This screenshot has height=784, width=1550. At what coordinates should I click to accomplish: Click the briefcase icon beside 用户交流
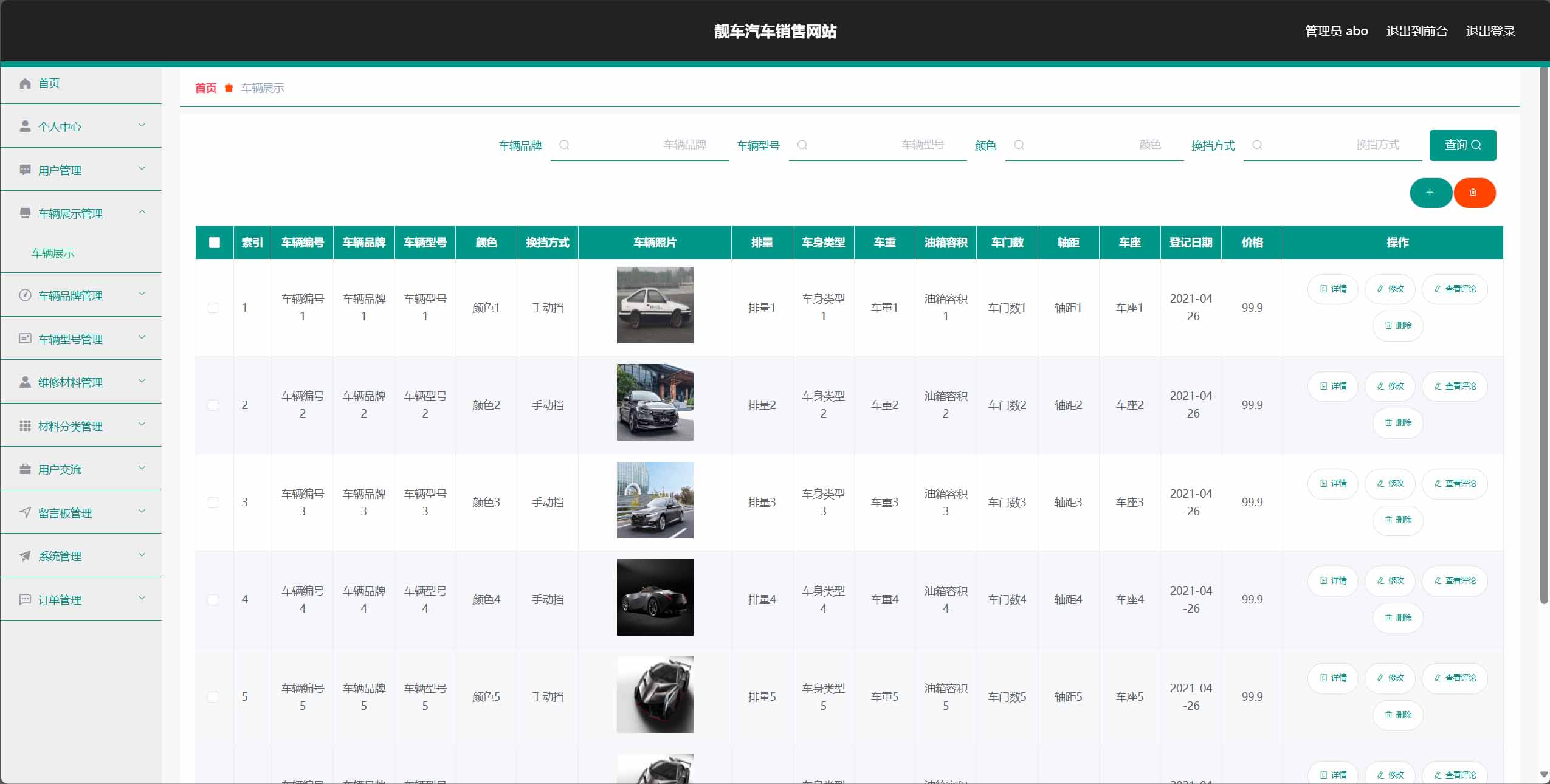pyautogui.click(x=25, y=469)
